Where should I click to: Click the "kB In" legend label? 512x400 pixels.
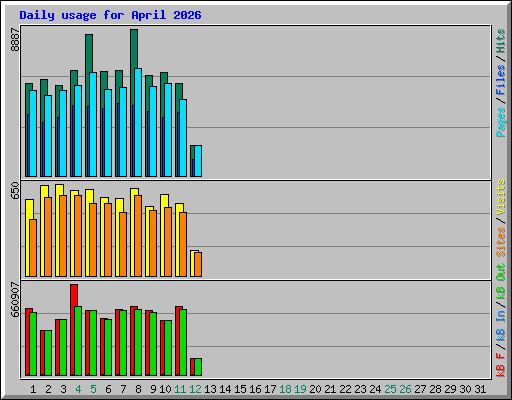[500, 326]
